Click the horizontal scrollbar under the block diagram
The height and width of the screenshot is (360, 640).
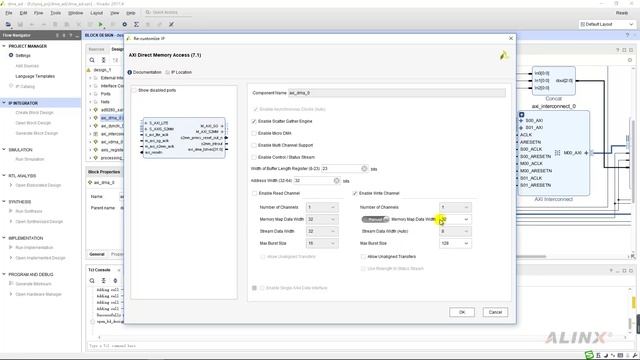pyautogui.click(x=531, y=257)
